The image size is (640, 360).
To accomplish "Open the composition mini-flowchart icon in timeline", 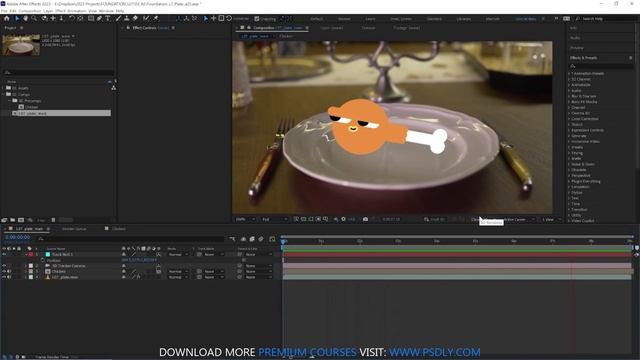I will 232,239.
